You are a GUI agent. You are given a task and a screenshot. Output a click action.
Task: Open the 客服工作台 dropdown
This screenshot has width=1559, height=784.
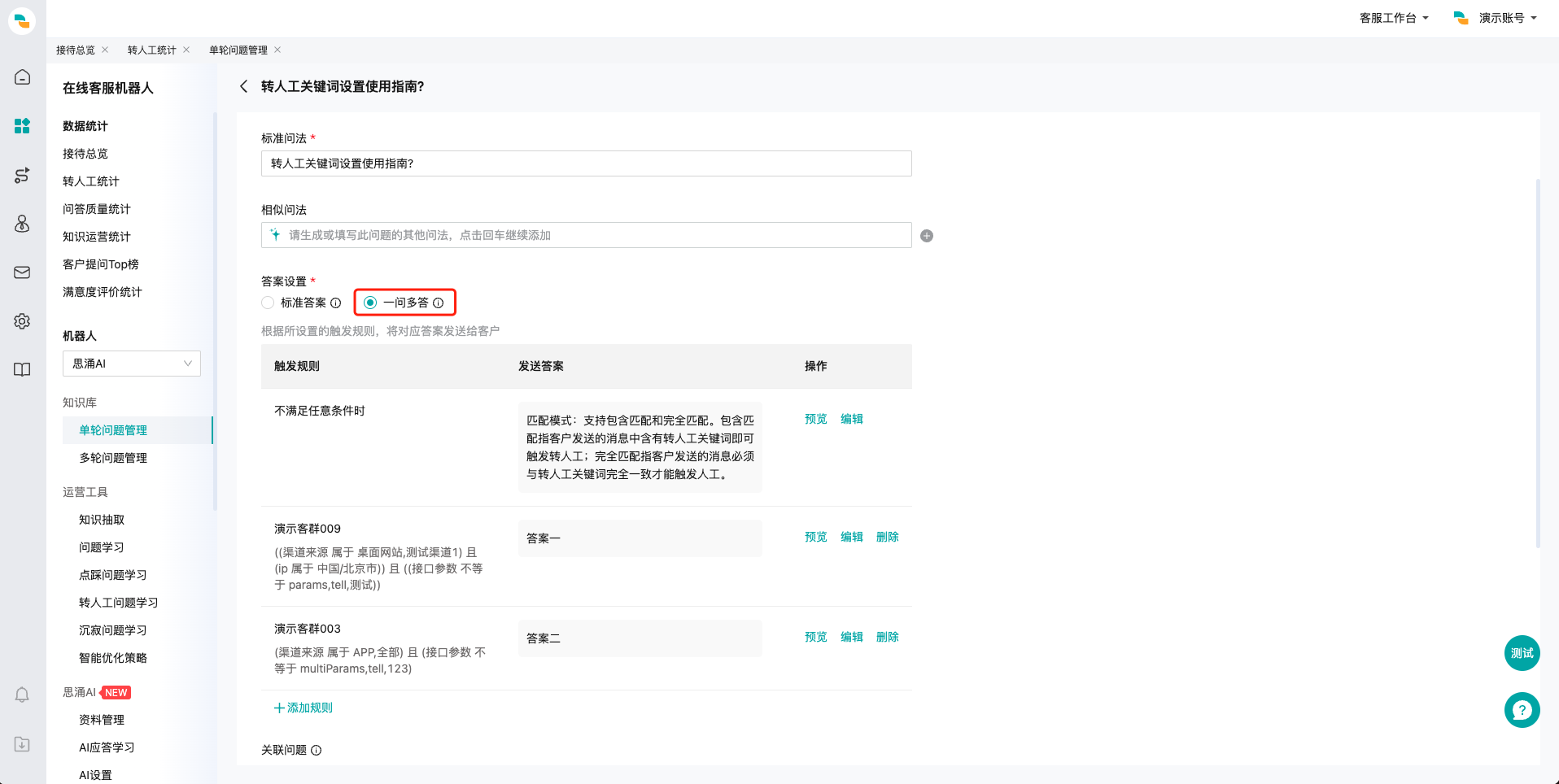(1394, 18)
